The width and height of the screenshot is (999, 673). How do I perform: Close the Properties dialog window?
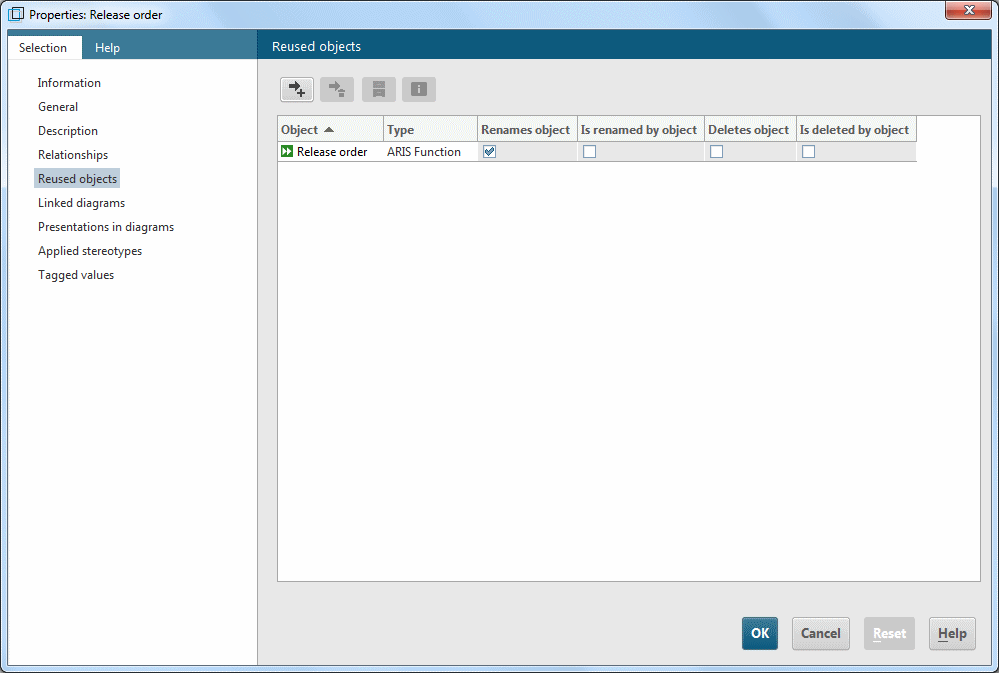968,10
